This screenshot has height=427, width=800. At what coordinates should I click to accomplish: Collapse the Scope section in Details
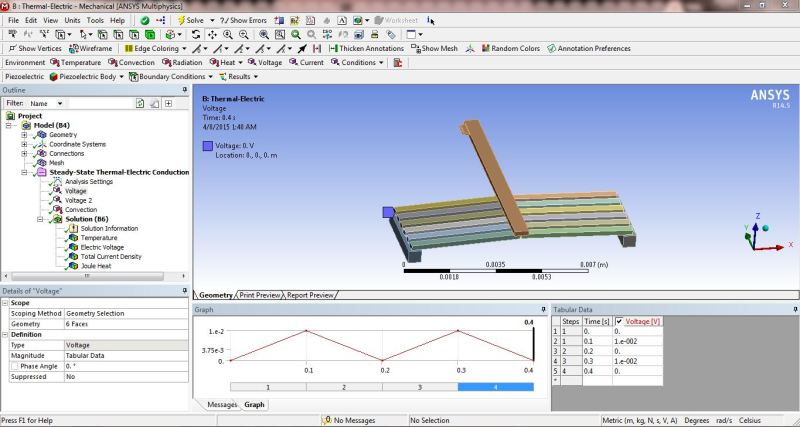5,303
